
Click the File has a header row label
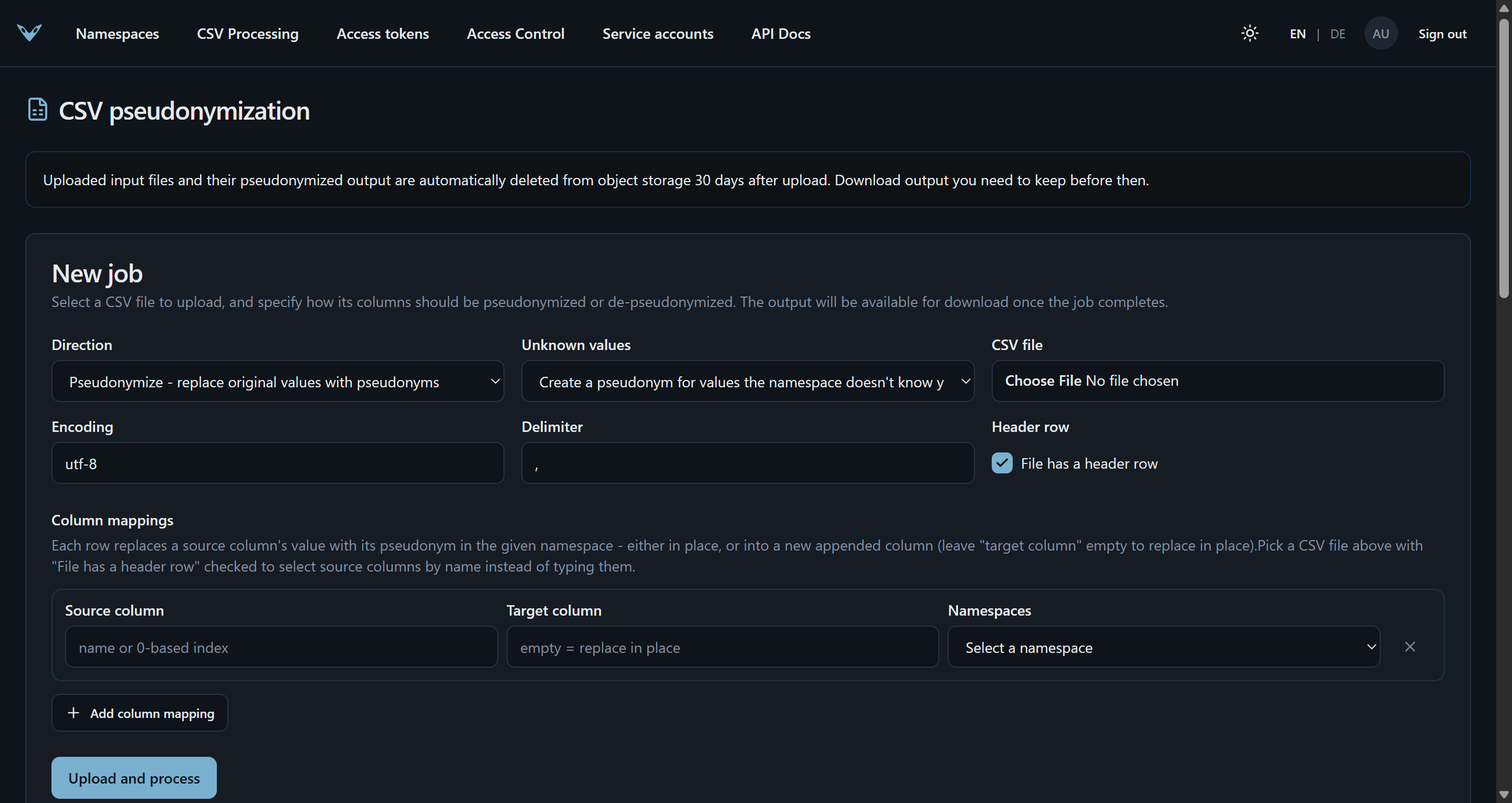1089,464
